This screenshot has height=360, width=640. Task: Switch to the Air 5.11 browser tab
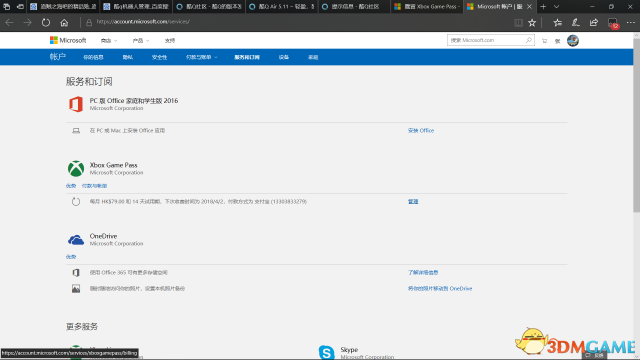click(282, 7)
